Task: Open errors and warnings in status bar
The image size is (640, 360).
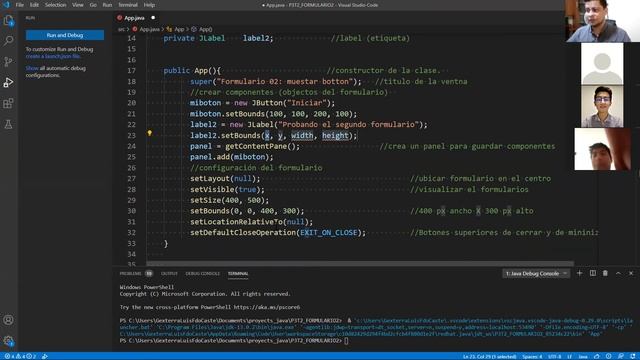Action: pyautogui.click(x=20, y=356)
